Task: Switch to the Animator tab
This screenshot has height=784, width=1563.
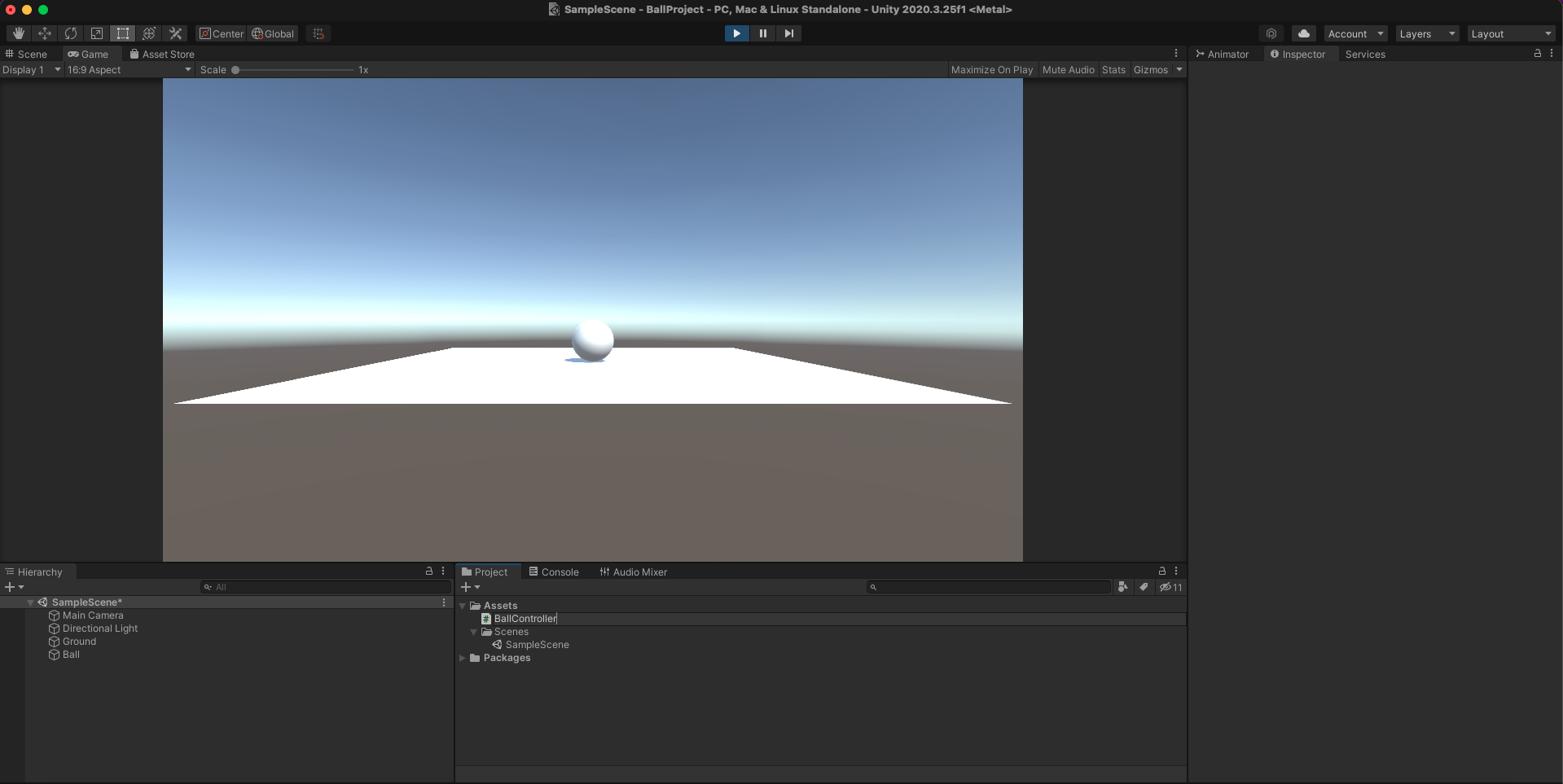Action: (x=1222, y=55)
